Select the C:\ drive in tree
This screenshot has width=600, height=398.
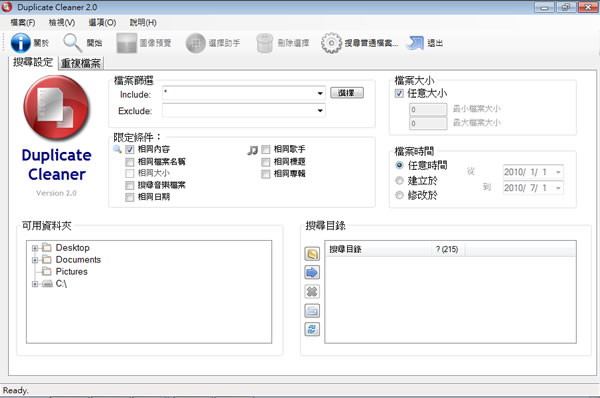click(x=61, y=284)
